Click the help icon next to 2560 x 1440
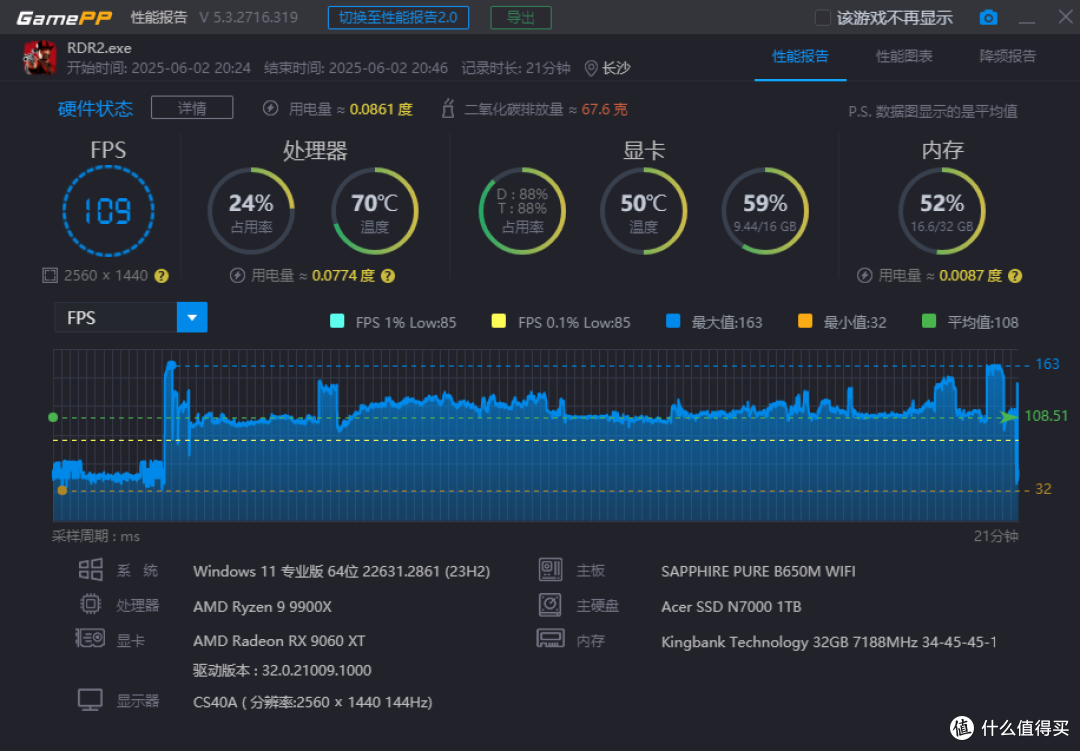The width and height of the screenshot is (1080, 751). point(161,276)
